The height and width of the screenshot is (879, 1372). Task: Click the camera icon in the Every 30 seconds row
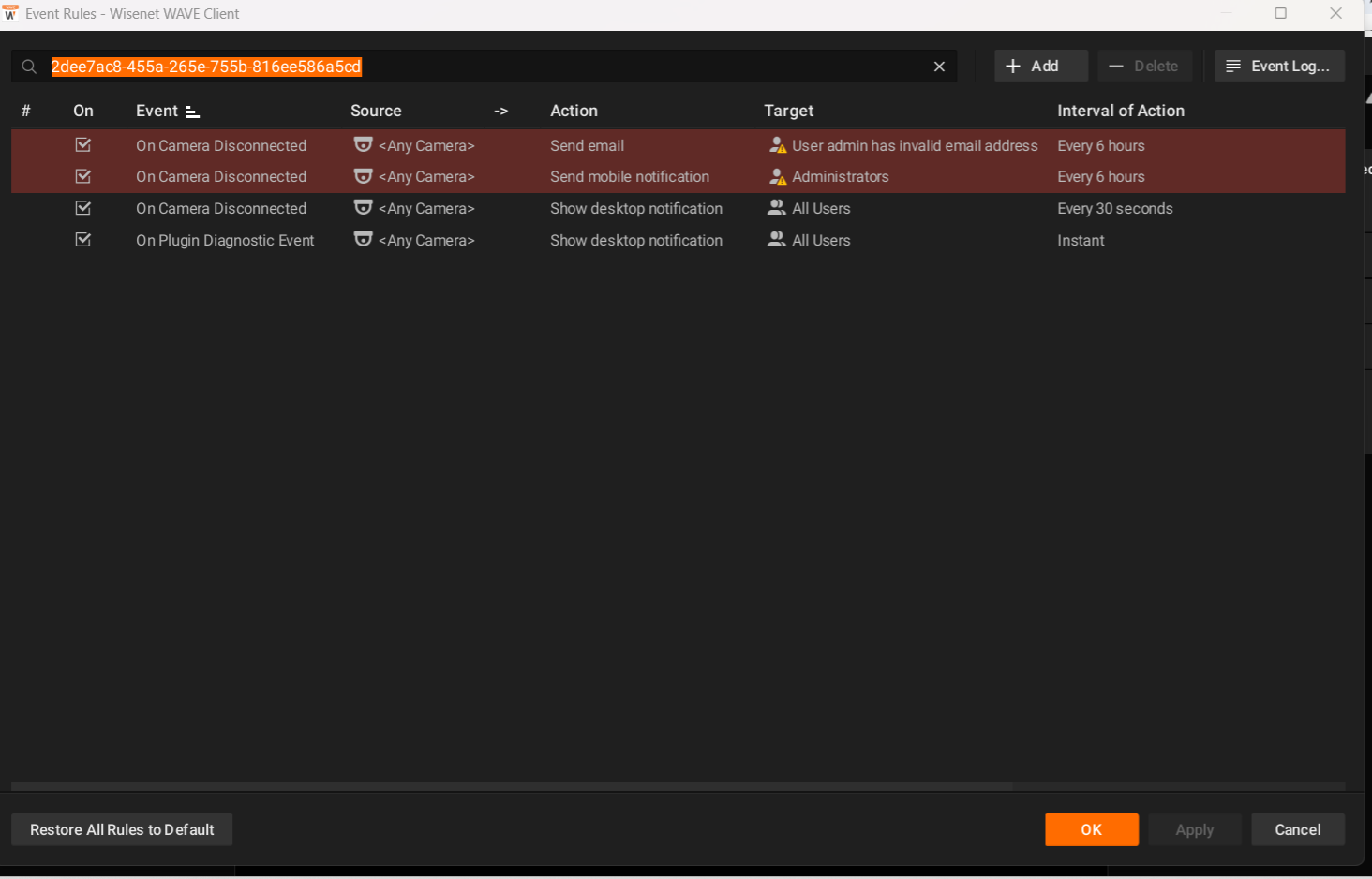point(363,208)
